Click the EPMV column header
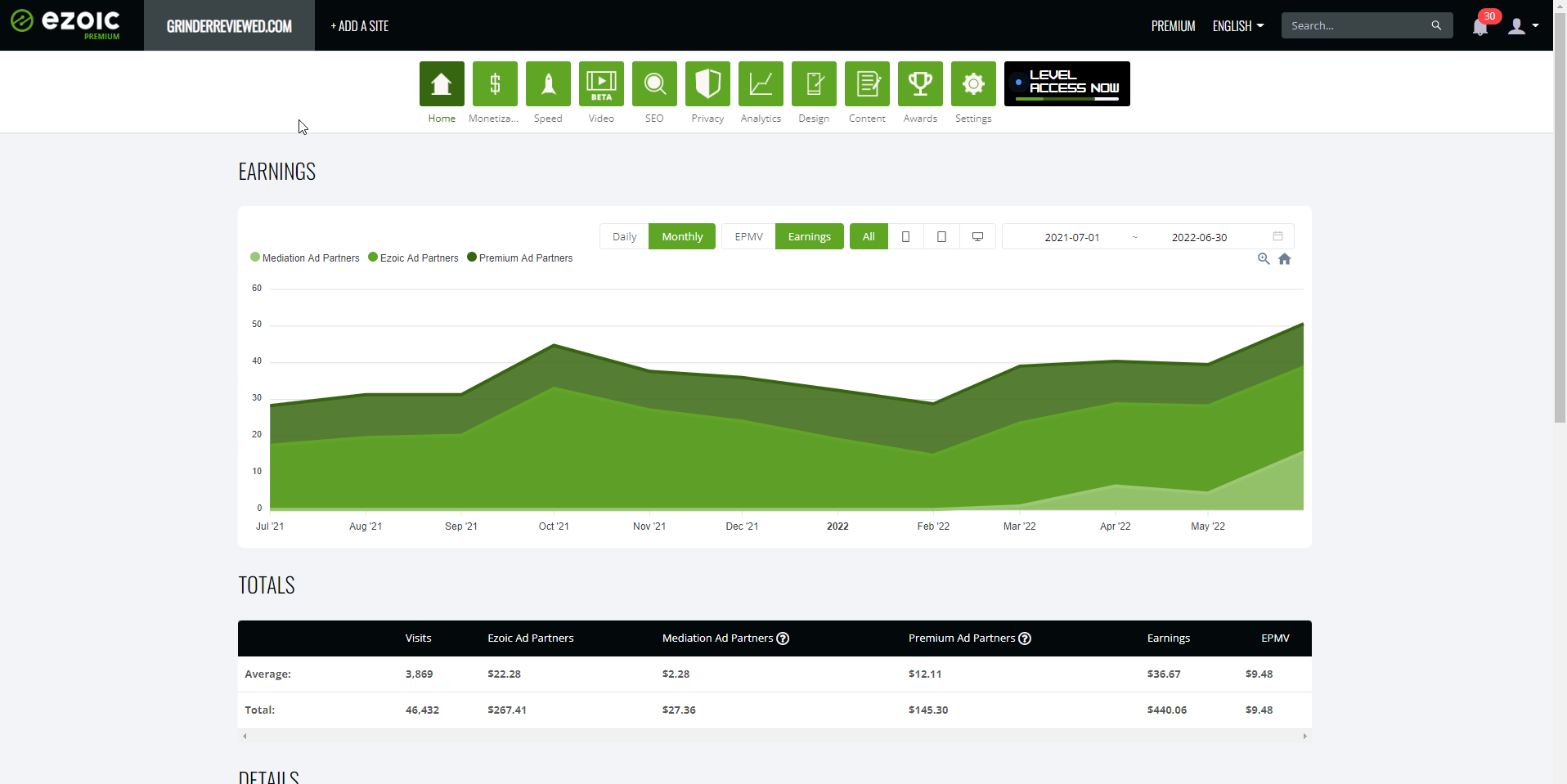 pyautogui.click(x=1275, y=638)
